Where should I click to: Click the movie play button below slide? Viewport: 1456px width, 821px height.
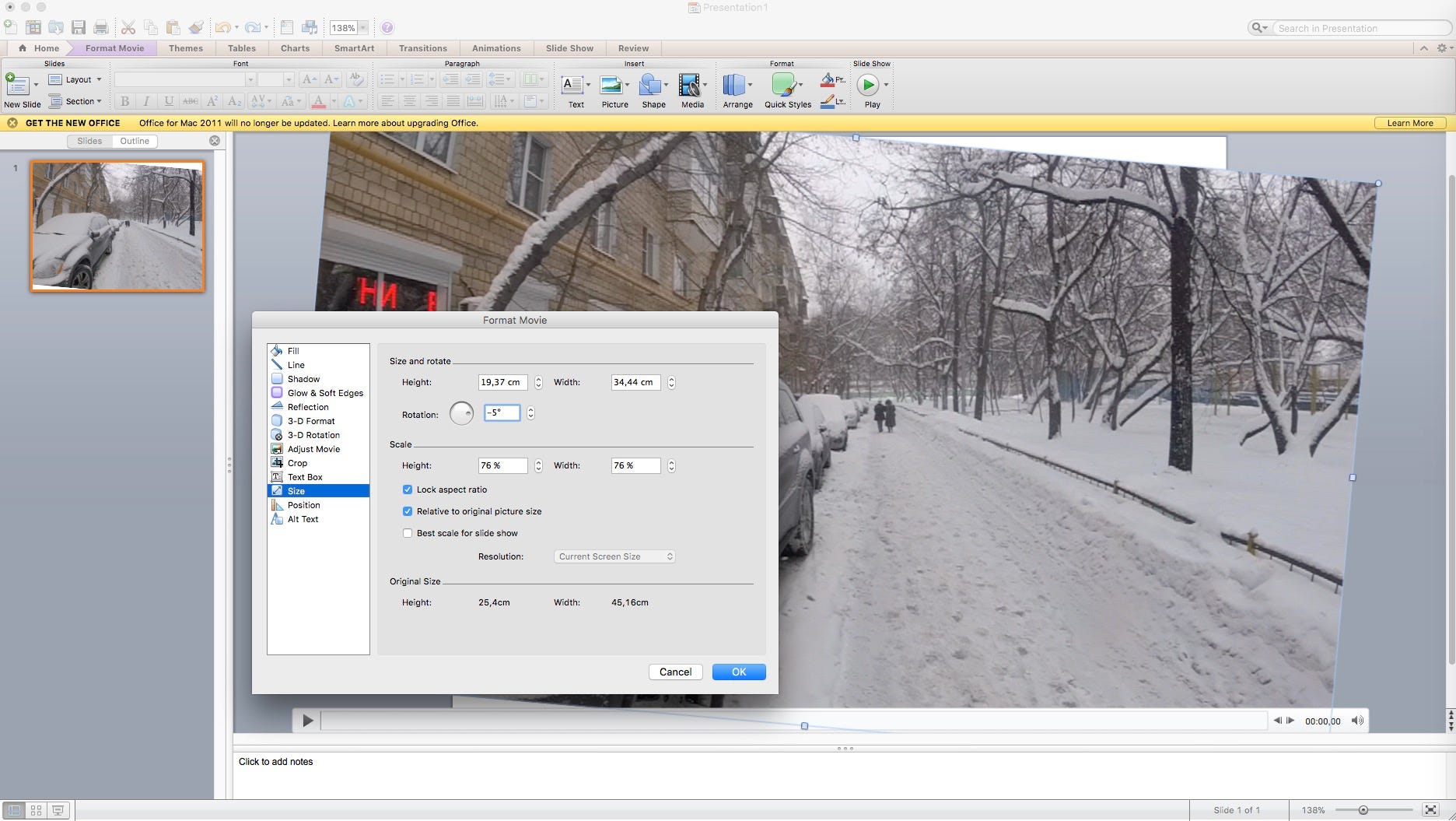click(307, 721)
